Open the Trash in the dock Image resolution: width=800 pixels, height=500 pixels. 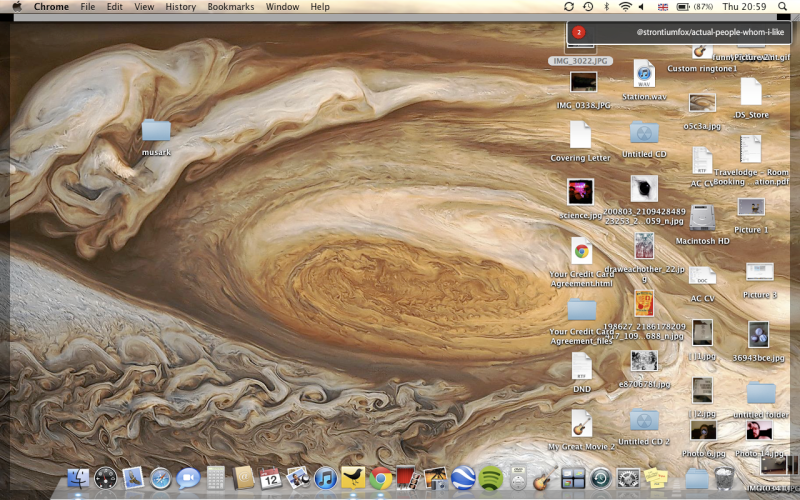724,478
